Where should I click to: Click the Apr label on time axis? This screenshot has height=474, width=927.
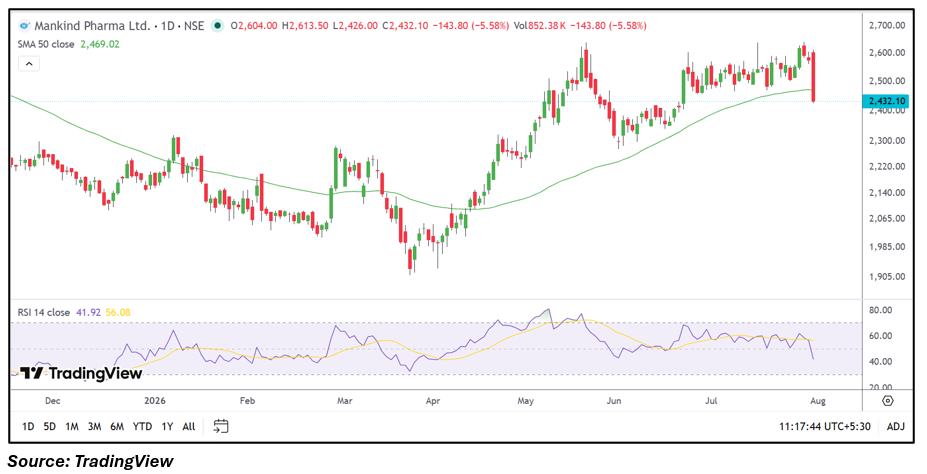coord(433,401)
